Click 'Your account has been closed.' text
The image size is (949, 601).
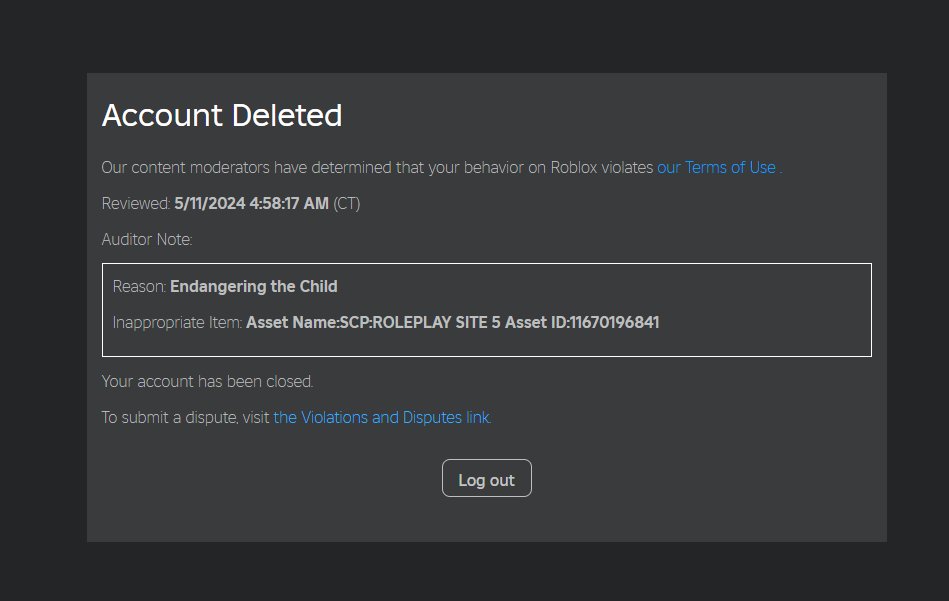point(208,381)
